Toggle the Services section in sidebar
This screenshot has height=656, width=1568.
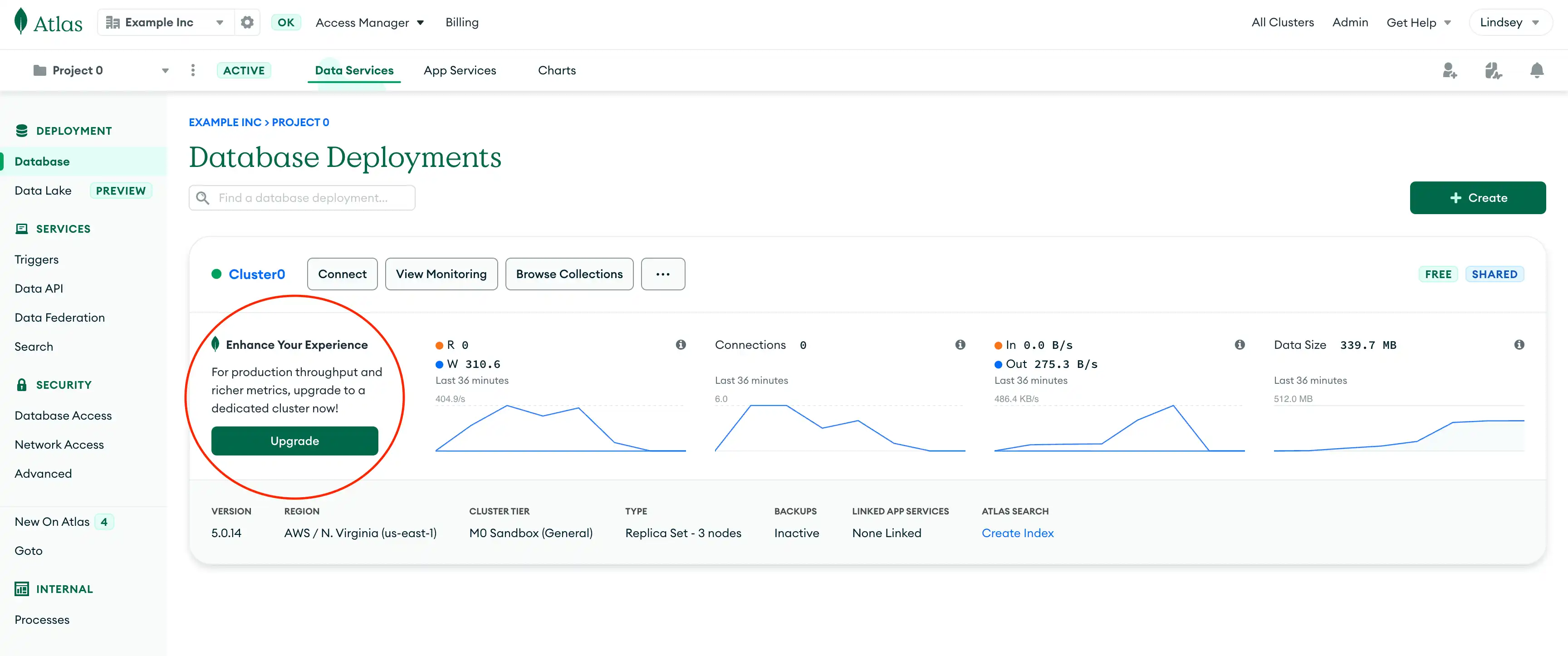point(62,228)
